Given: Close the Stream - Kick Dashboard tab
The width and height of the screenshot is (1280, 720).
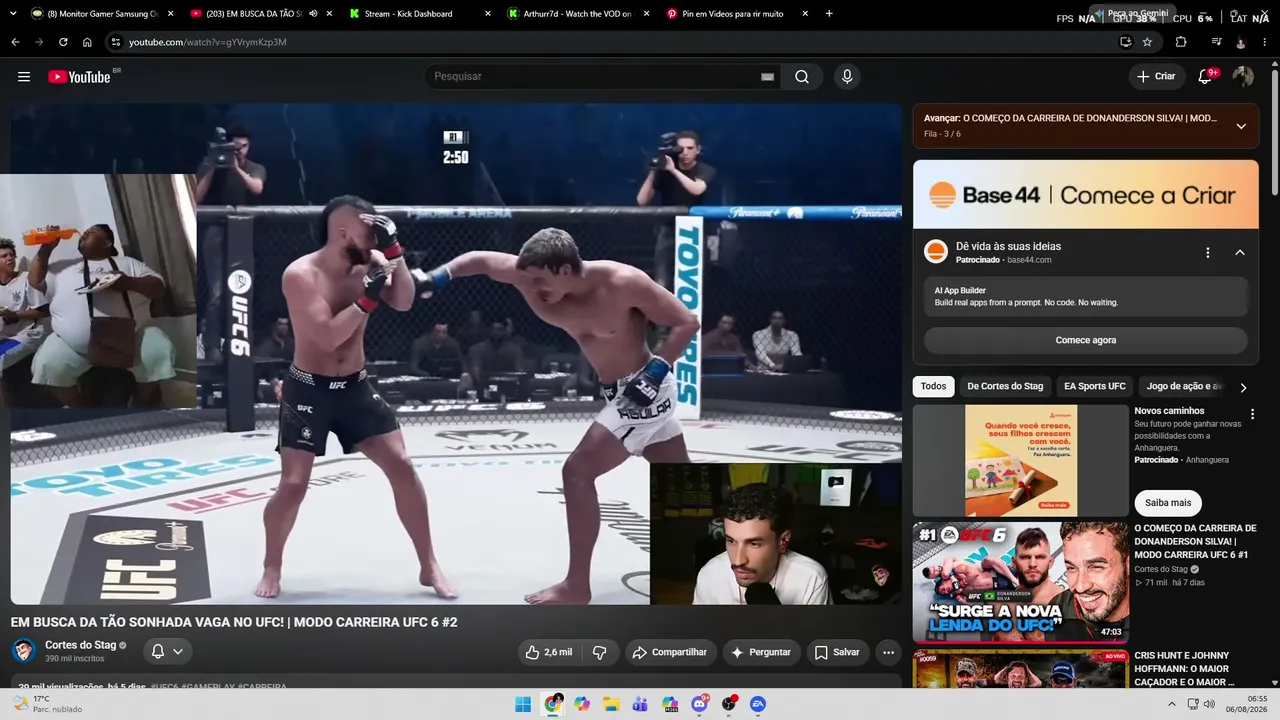Looking at the screenshot, I should click(x=488, y=14).
